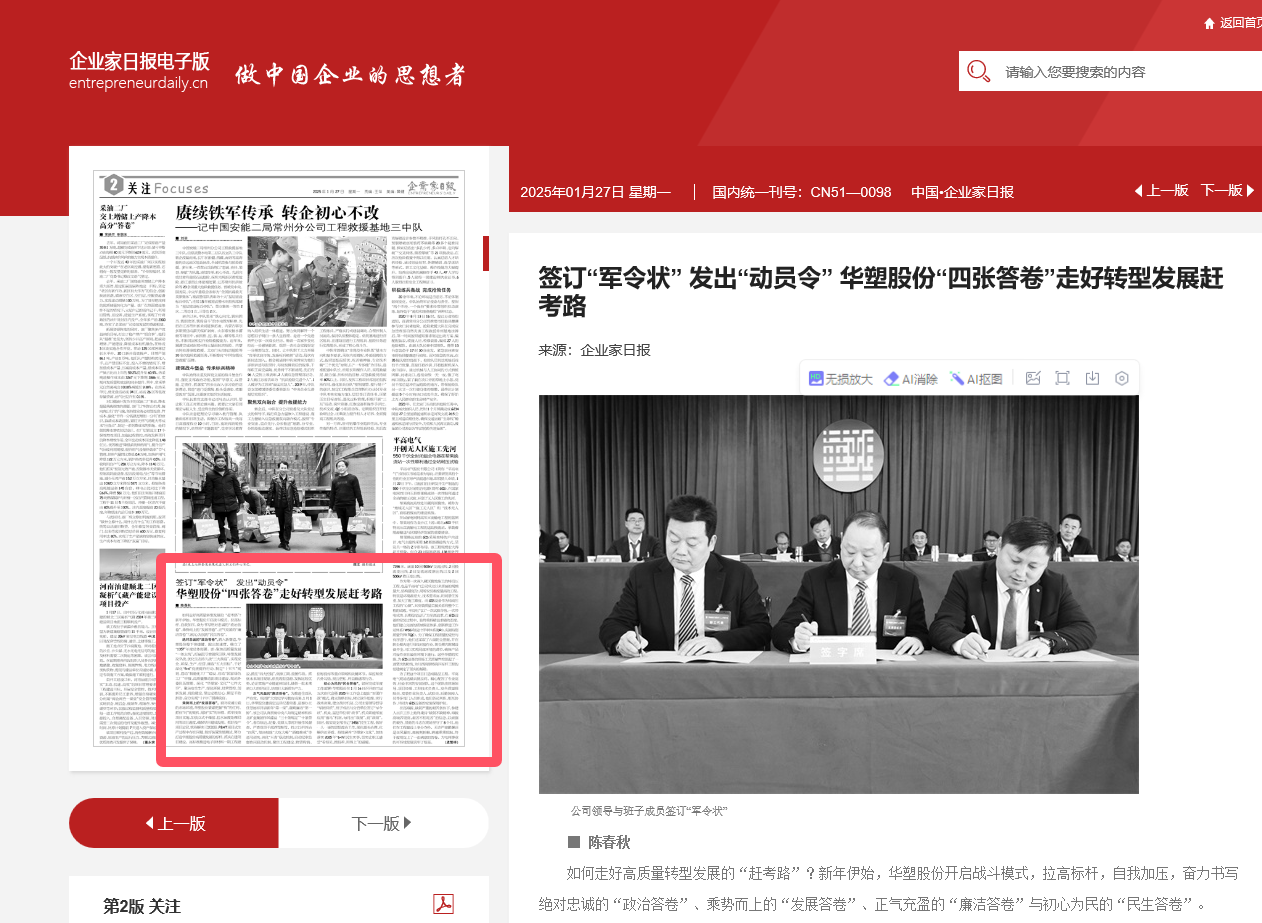Click the 企业家日报电子版 site logo

pos(139,70)
